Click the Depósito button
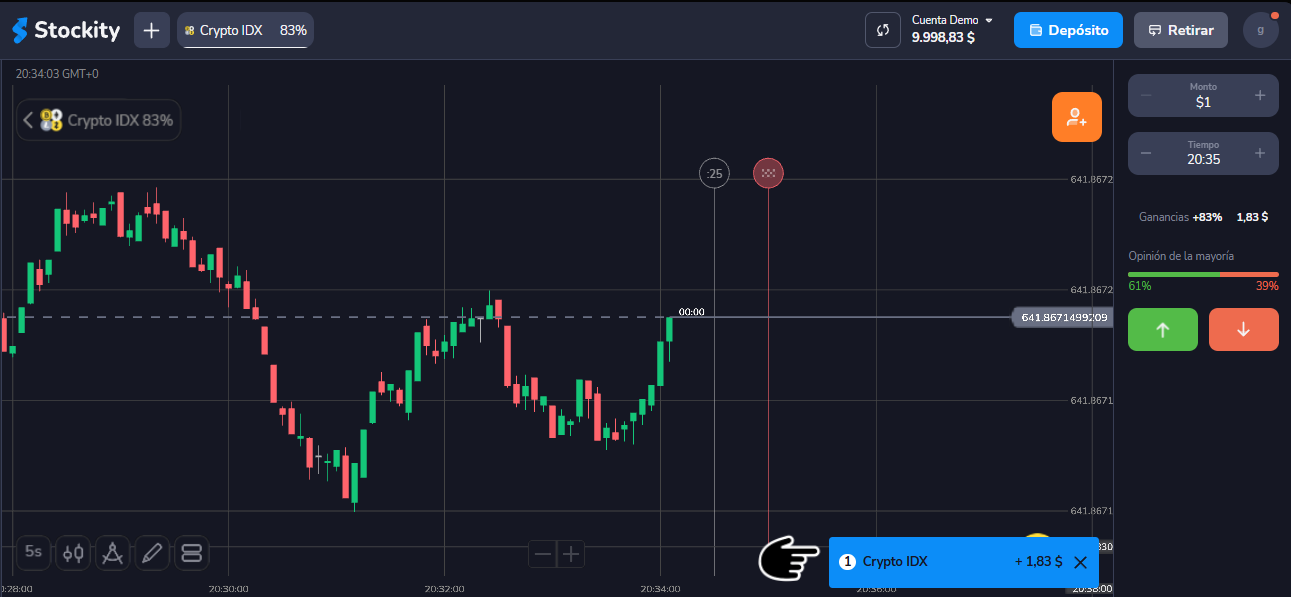The height and width of the screenshot is (597, 1291). (x=1068, y=30)
